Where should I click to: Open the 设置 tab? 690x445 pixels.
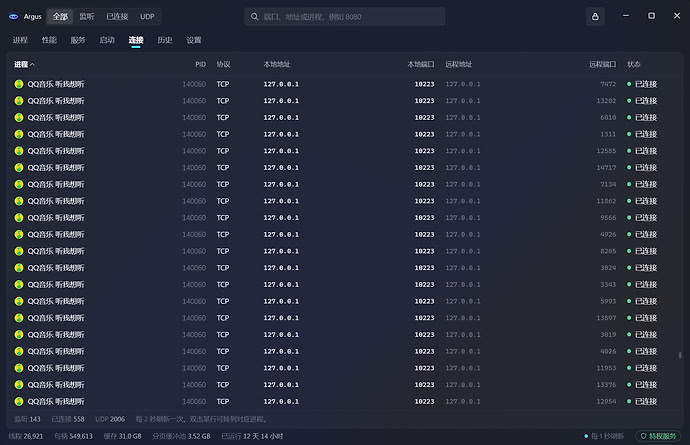[x=194, y=40]
